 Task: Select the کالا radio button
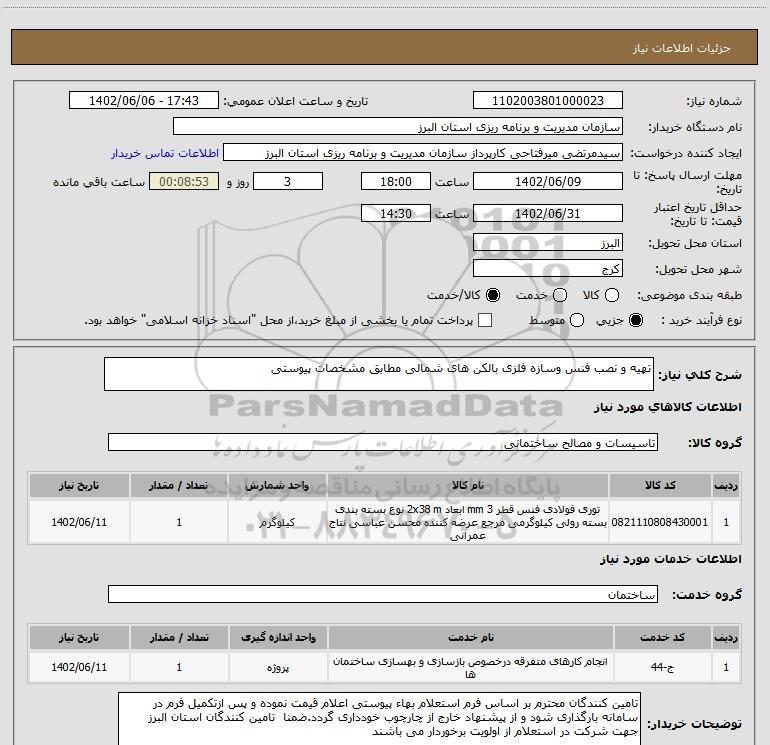612,295
